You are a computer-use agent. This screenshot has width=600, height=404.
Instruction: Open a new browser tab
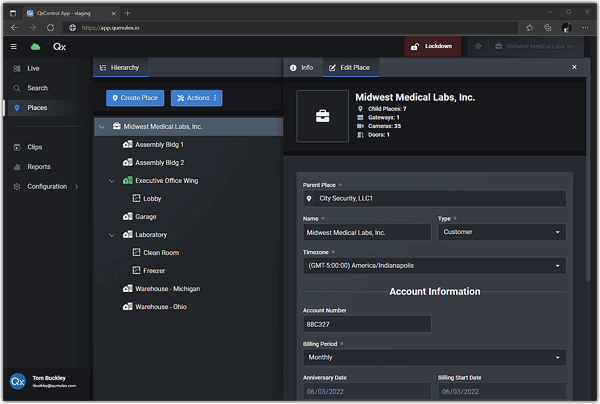pos(127,13)
